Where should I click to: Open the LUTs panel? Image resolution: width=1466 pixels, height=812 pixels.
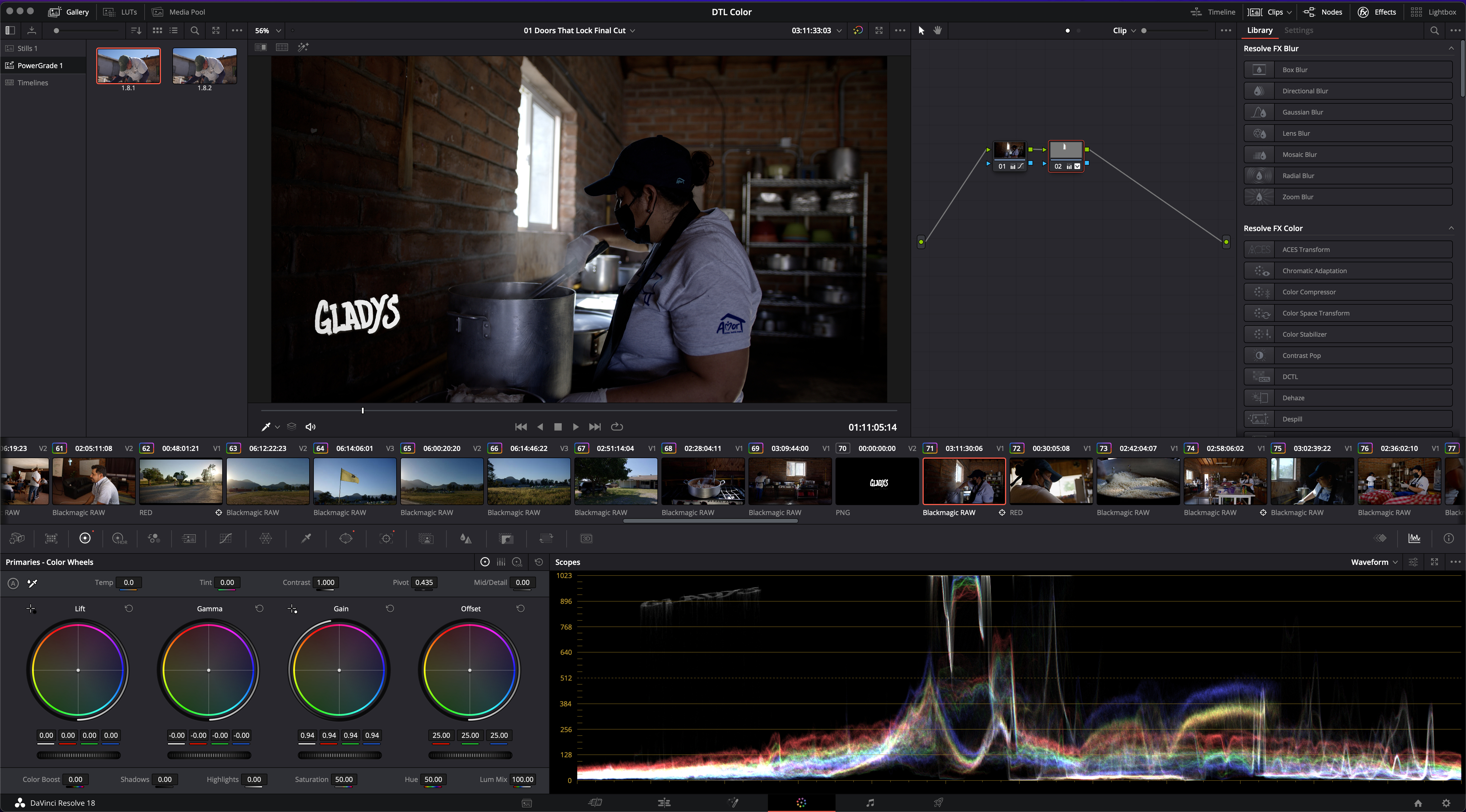pyautogui.click(x=120, y=12)
